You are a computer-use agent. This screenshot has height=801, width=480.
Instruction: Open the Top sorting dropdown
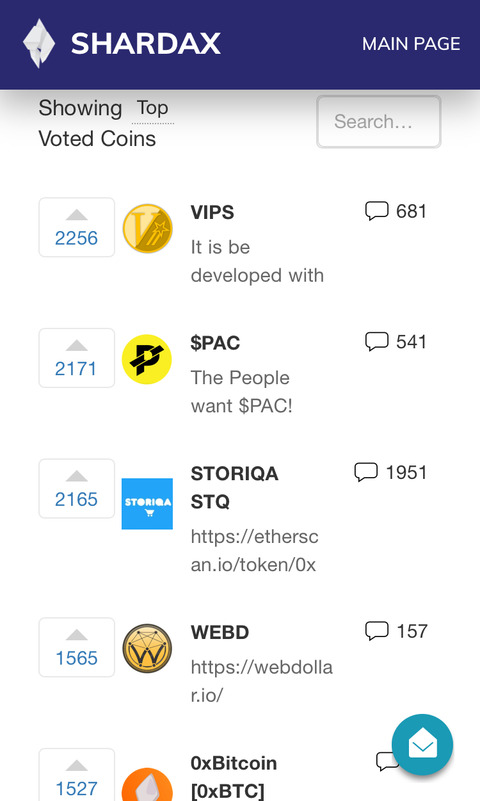pos(153,109)
